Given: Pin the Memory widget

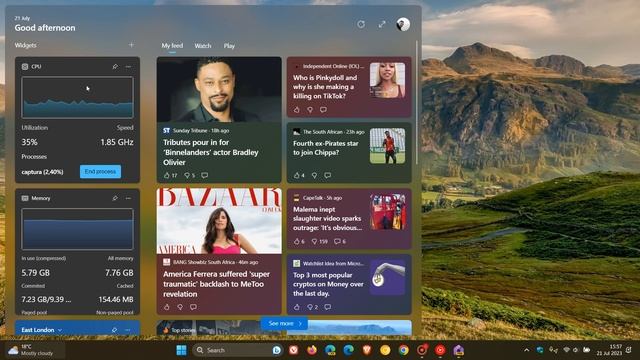Looking at the screenshot, I should 115,198.
